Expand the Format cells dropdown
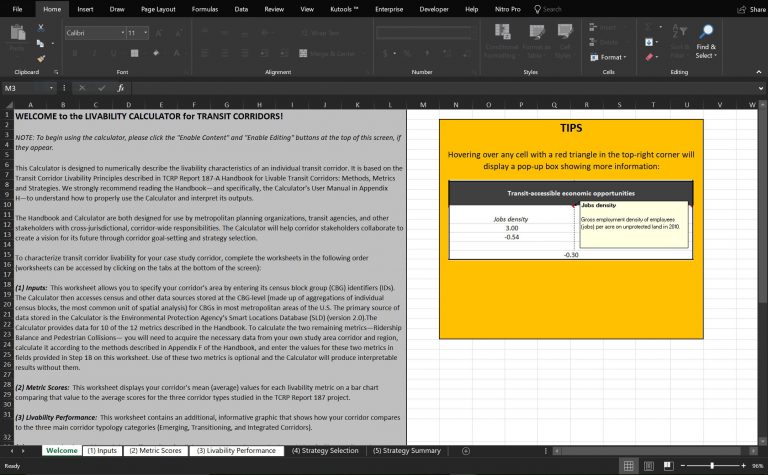The image size is (768, 475). [x=612, y=57]
